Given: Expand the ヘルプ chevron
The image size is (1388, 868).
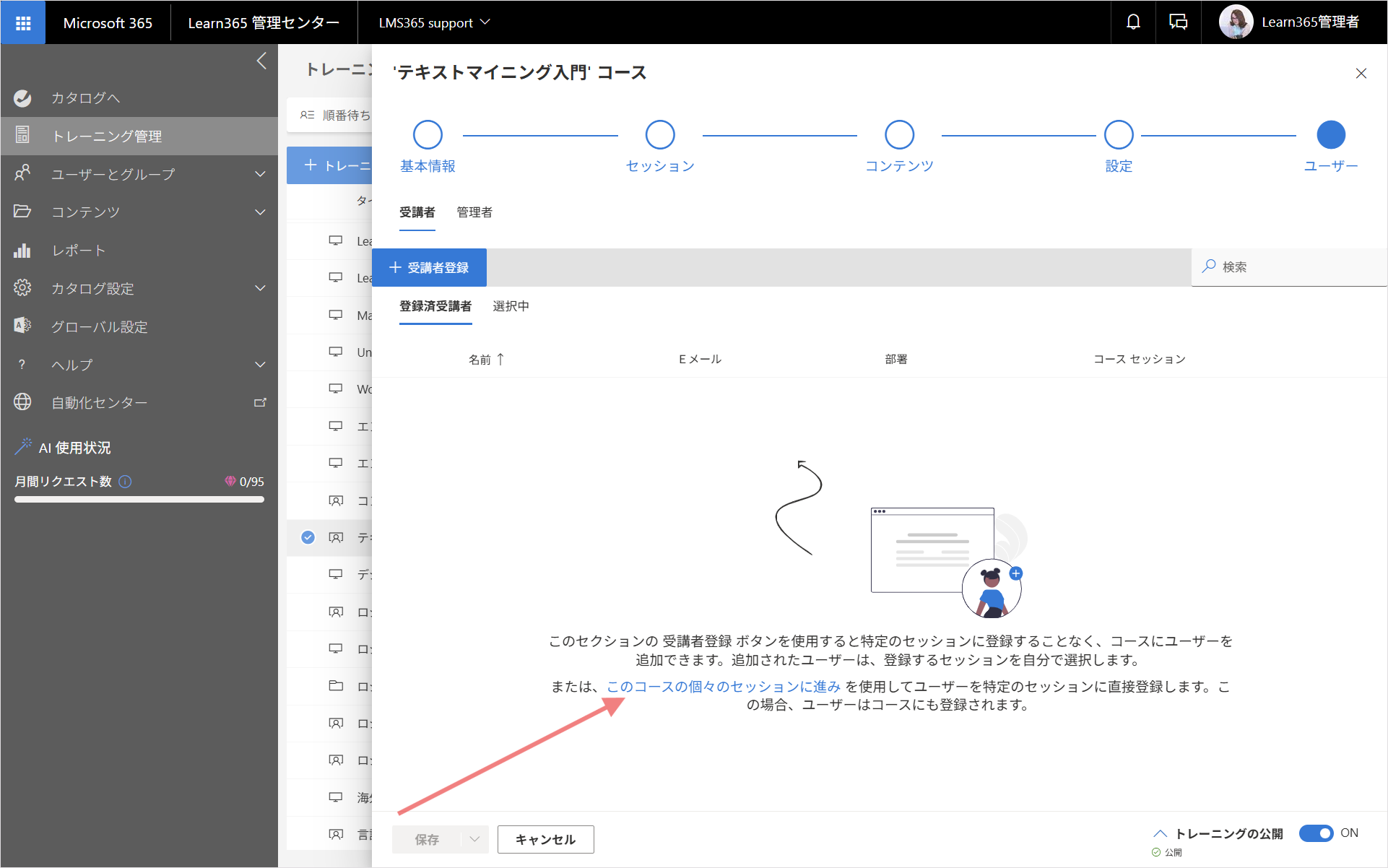Looking at the screenshot, I should 260,365.
